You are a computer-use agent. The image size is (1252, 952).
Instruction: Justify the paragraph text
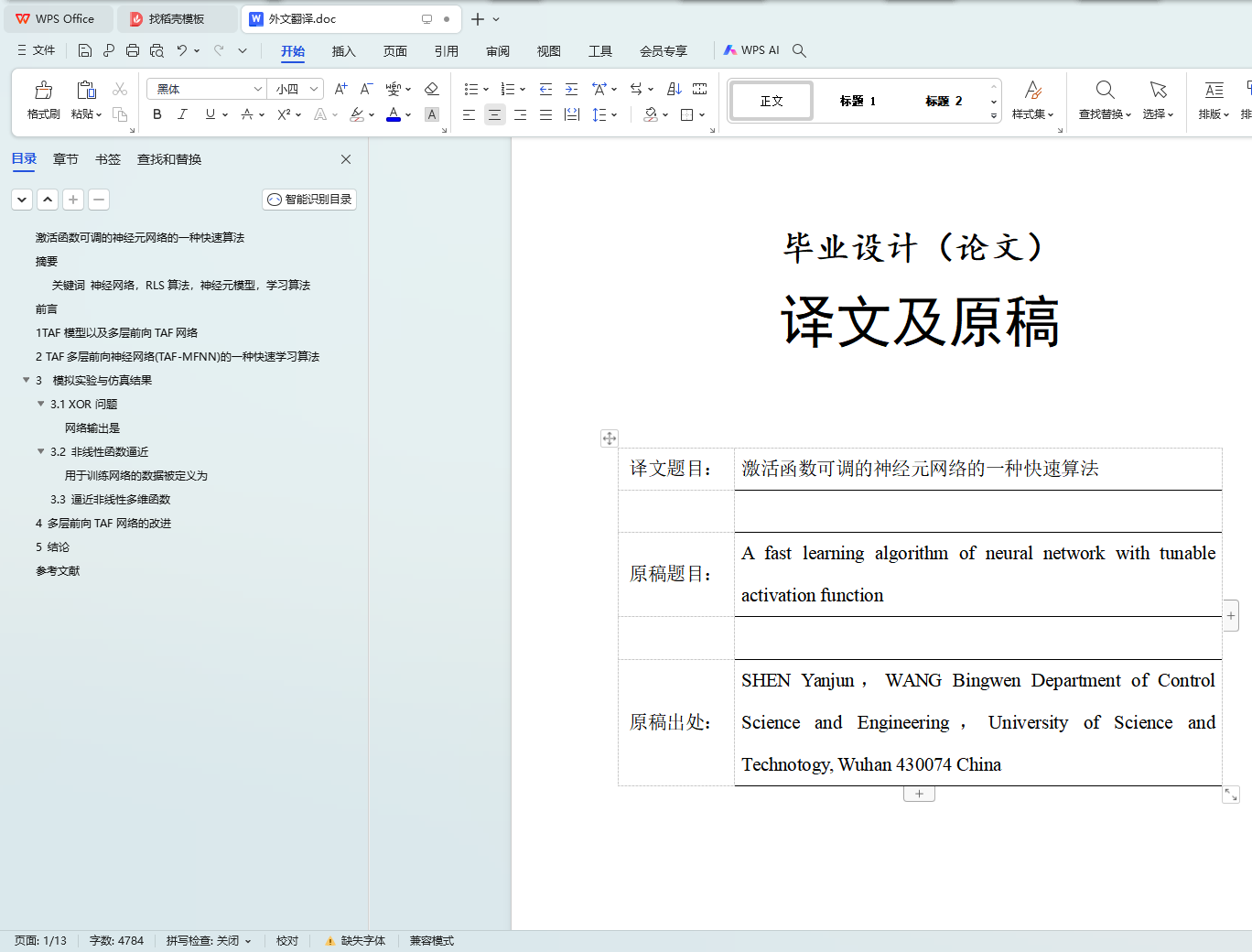coord(545,114)
